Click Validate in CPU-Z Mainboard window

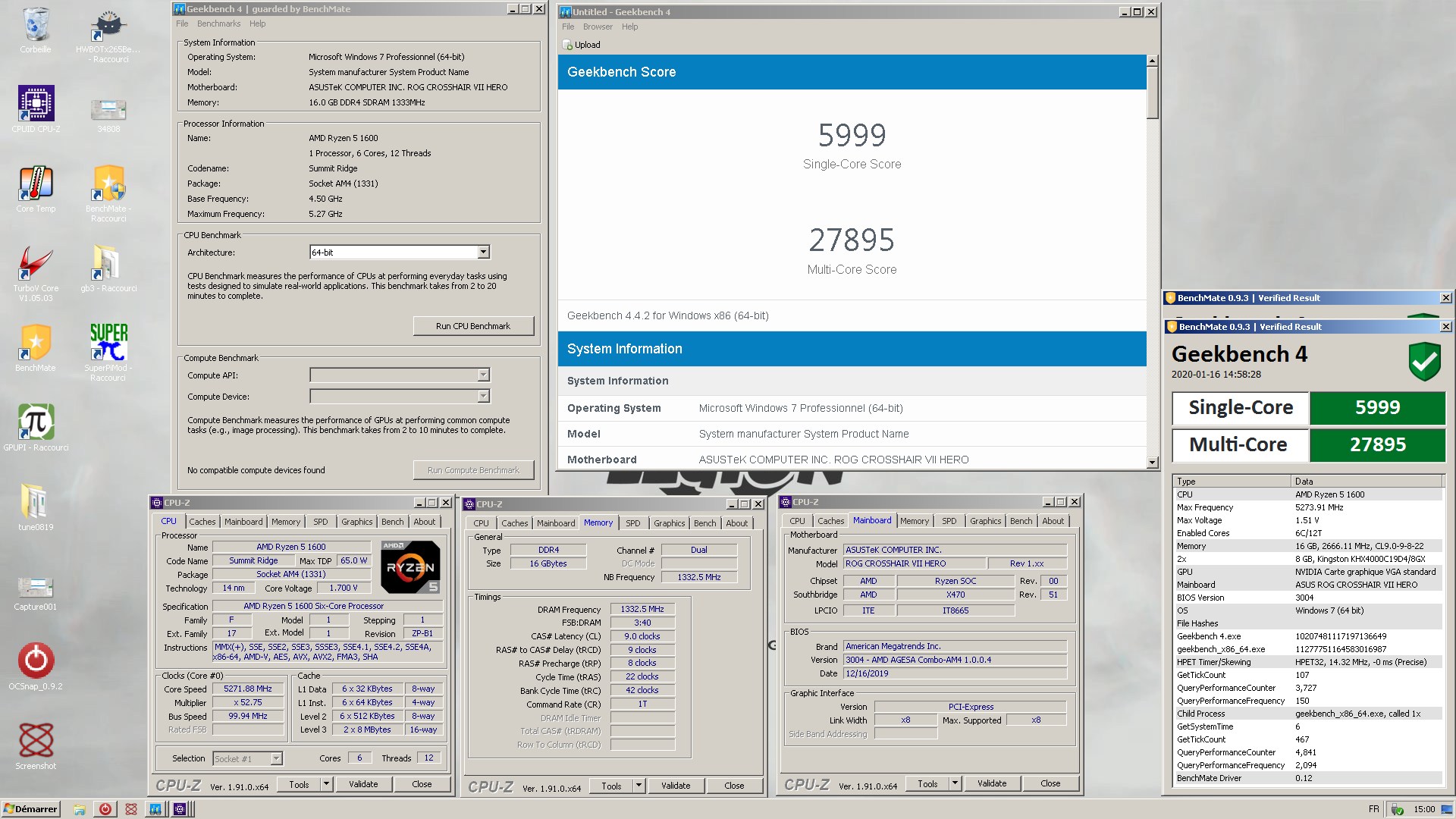pyautogui.click(x=992, y=783)
